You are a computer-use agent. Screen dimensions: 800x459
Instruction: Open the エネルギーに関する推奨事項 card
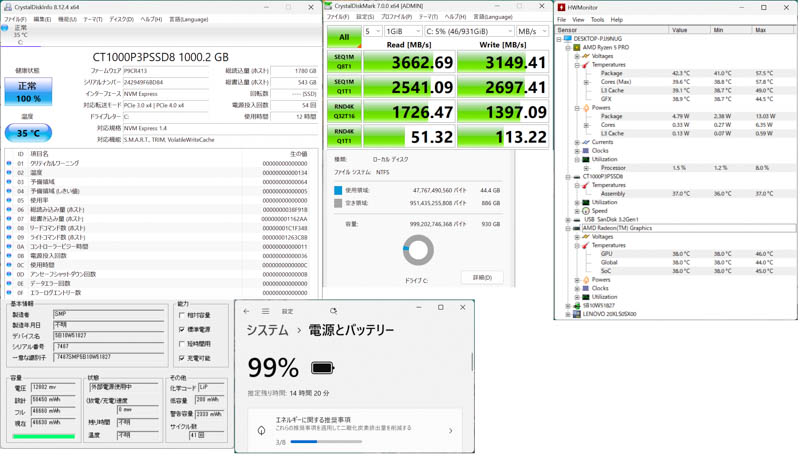tap(355, 430)
